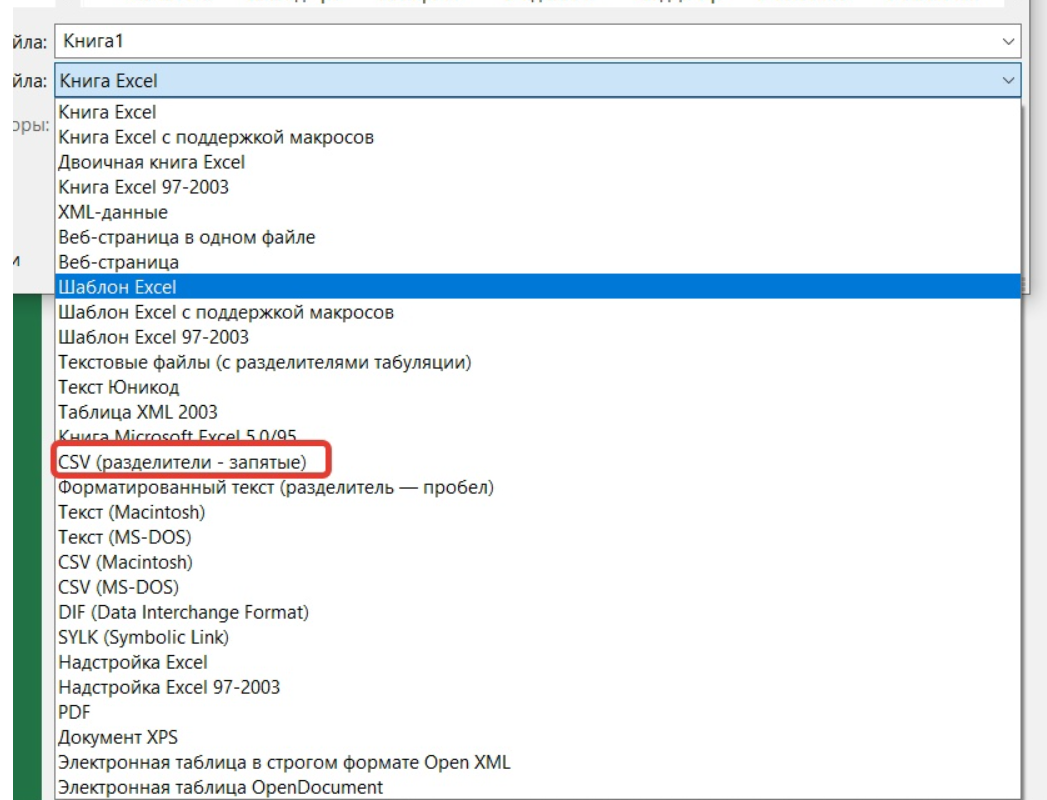Select Электронная таблица OpenDocument
The width and height of the screenshot is (1047, 800).
pos(538,787)
